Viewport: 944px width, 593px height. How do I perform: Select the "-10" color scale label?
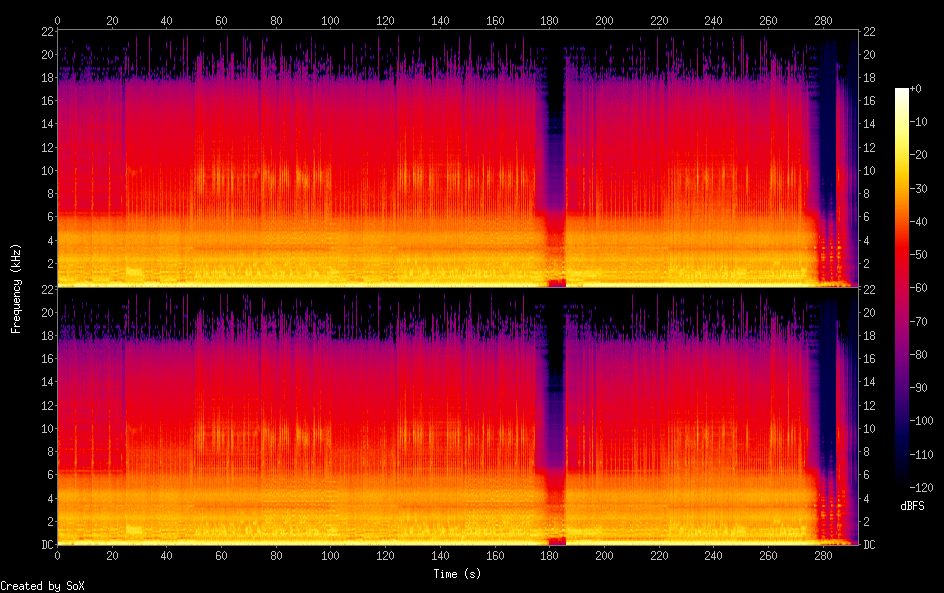point(919,122)
